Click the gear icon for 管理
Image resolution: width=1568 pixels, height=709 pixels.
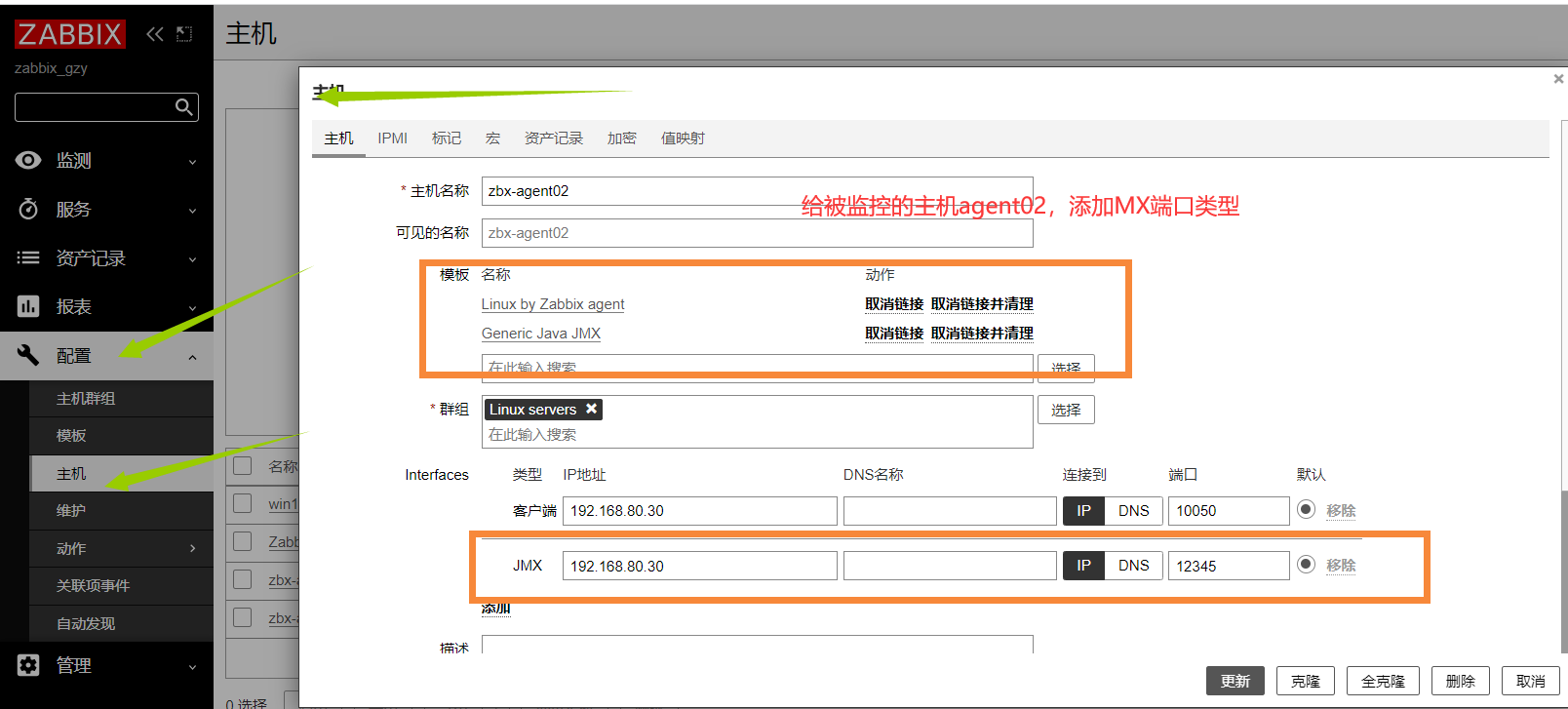tap(28, 665)
